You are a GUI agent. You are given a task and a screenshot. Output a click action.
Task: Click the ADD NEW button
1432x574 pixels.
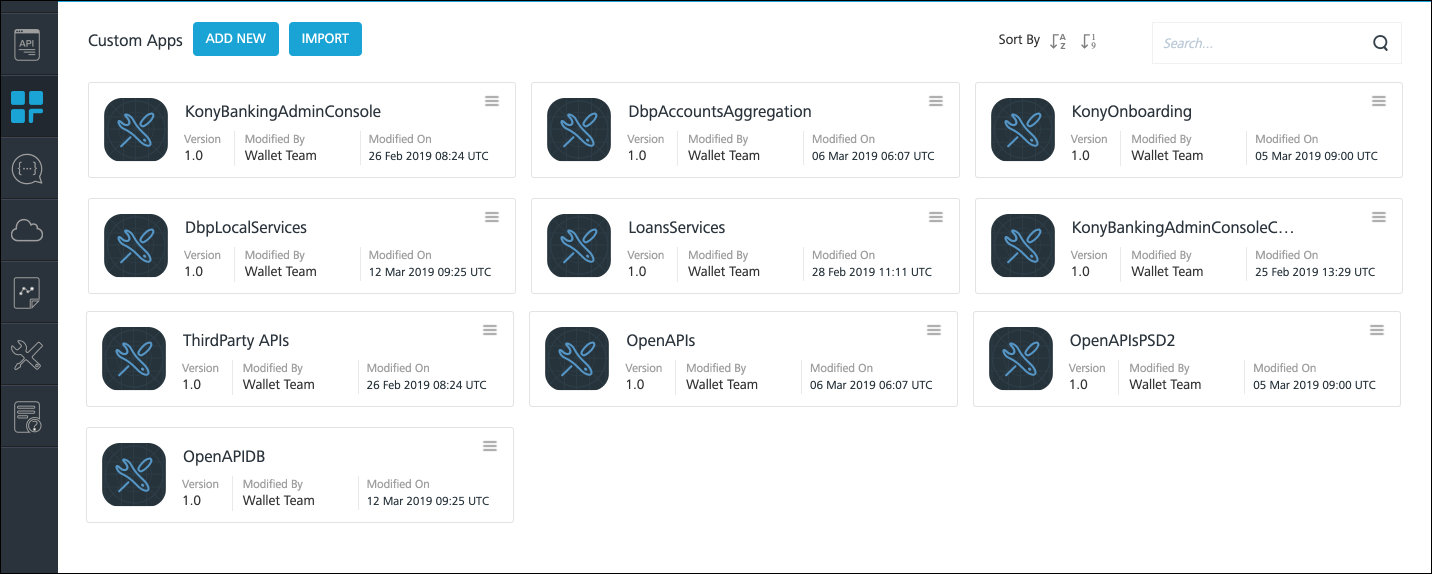point(236,39)
